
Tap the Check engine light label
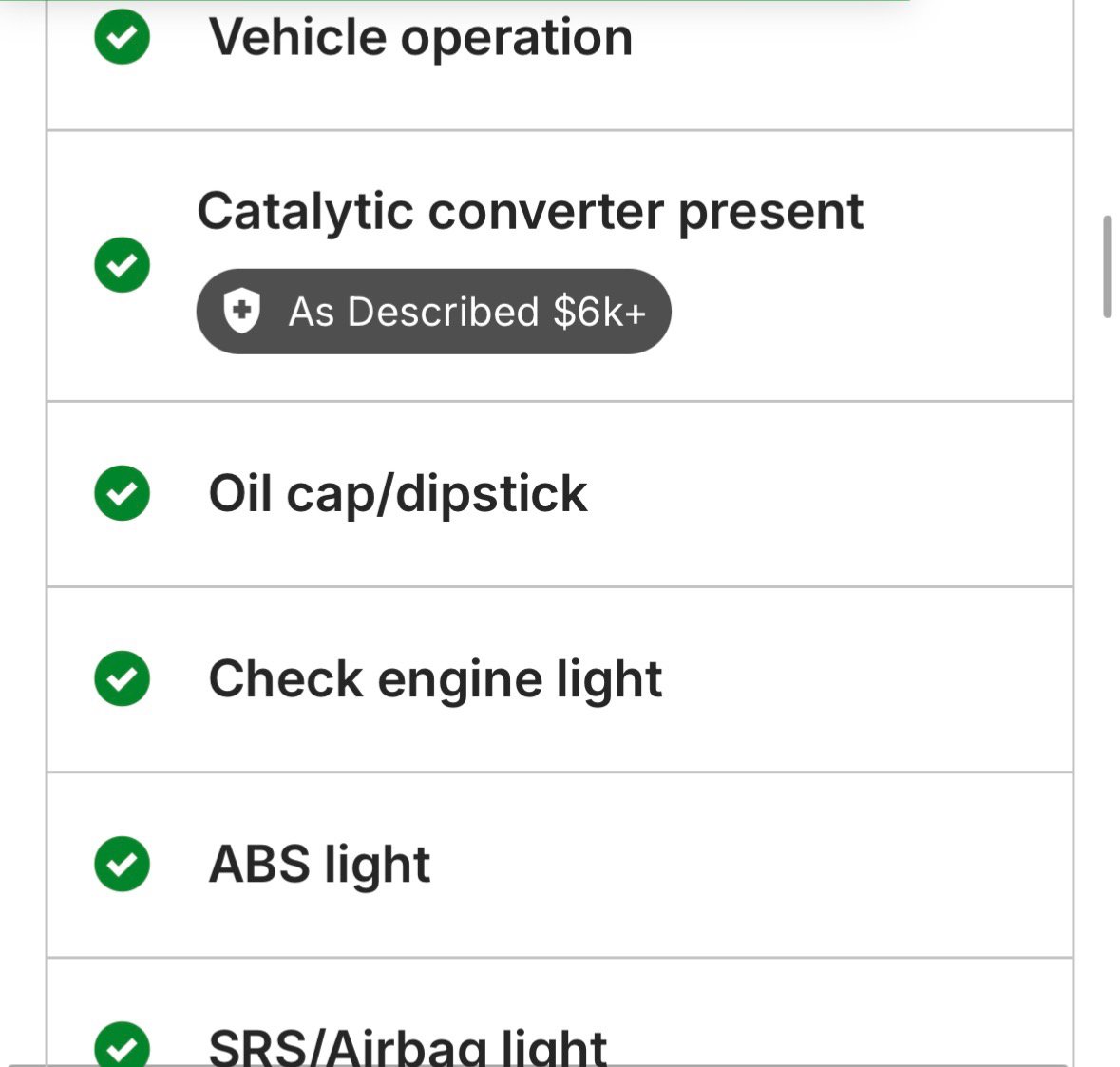[x=435, y=679]
